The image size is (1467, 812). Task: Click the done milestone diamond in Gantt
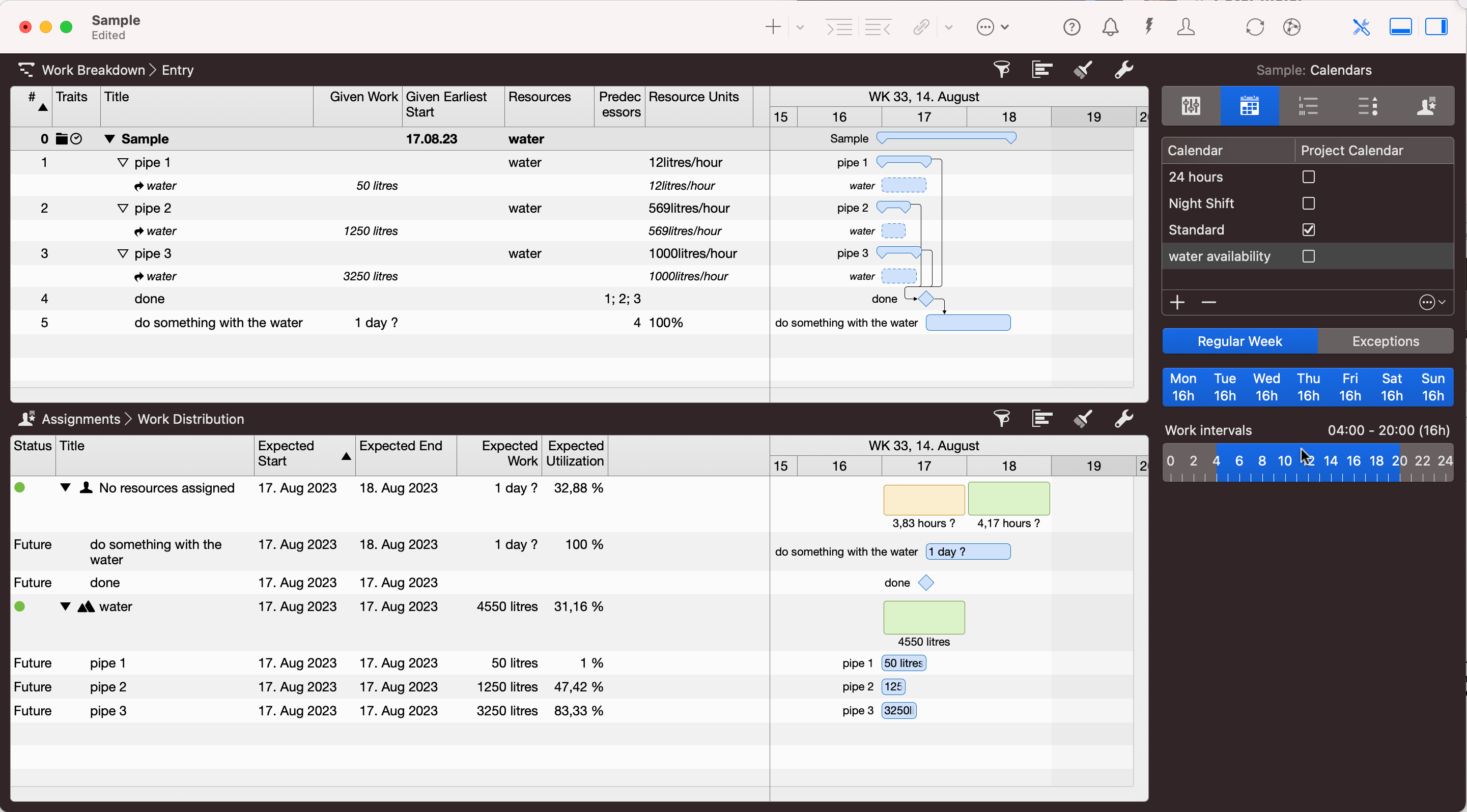[926, 298]
